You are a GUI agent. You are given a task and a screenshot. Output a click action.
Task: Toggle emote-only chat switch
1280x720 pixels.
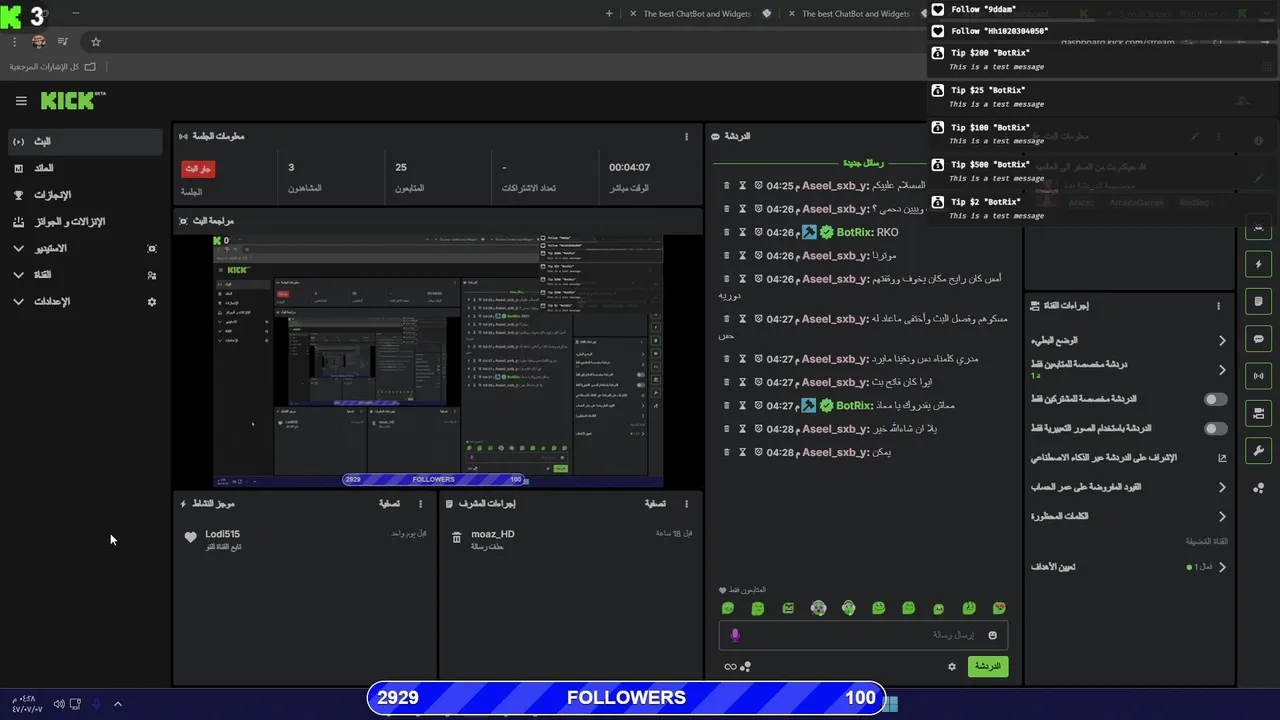click(x=1215, y=429)
